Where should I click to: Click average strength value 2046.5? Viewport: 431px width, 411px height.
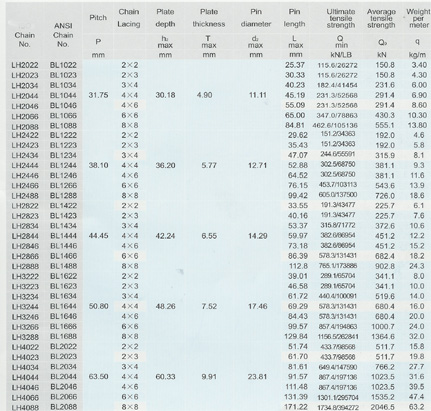[383, 407]
